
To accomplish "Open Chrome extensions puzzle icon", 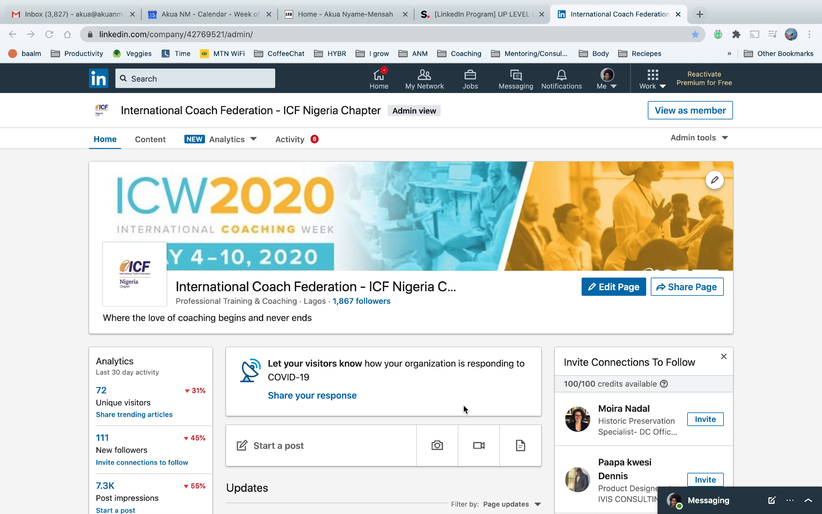I will pos(736,34).
